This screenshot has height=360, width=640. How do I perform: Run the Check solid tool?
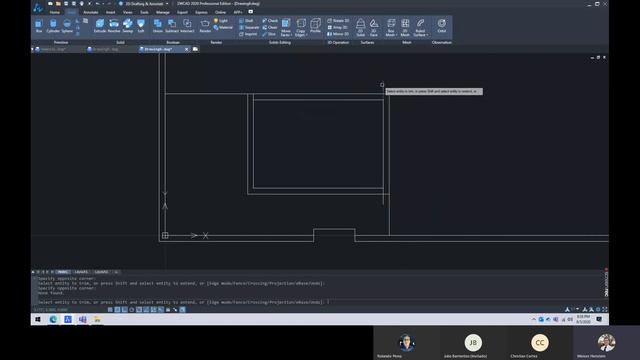[270, 20]
